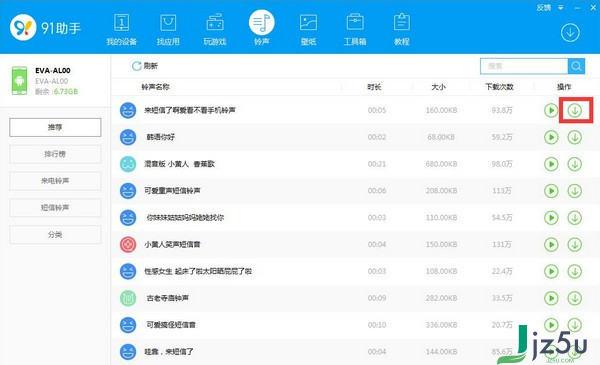Image resolution: width=600 pixels, height=365 pixels.
Task: Download the 可爱童声短信铃声 ringtone
Action: click(x=574, y=191)
